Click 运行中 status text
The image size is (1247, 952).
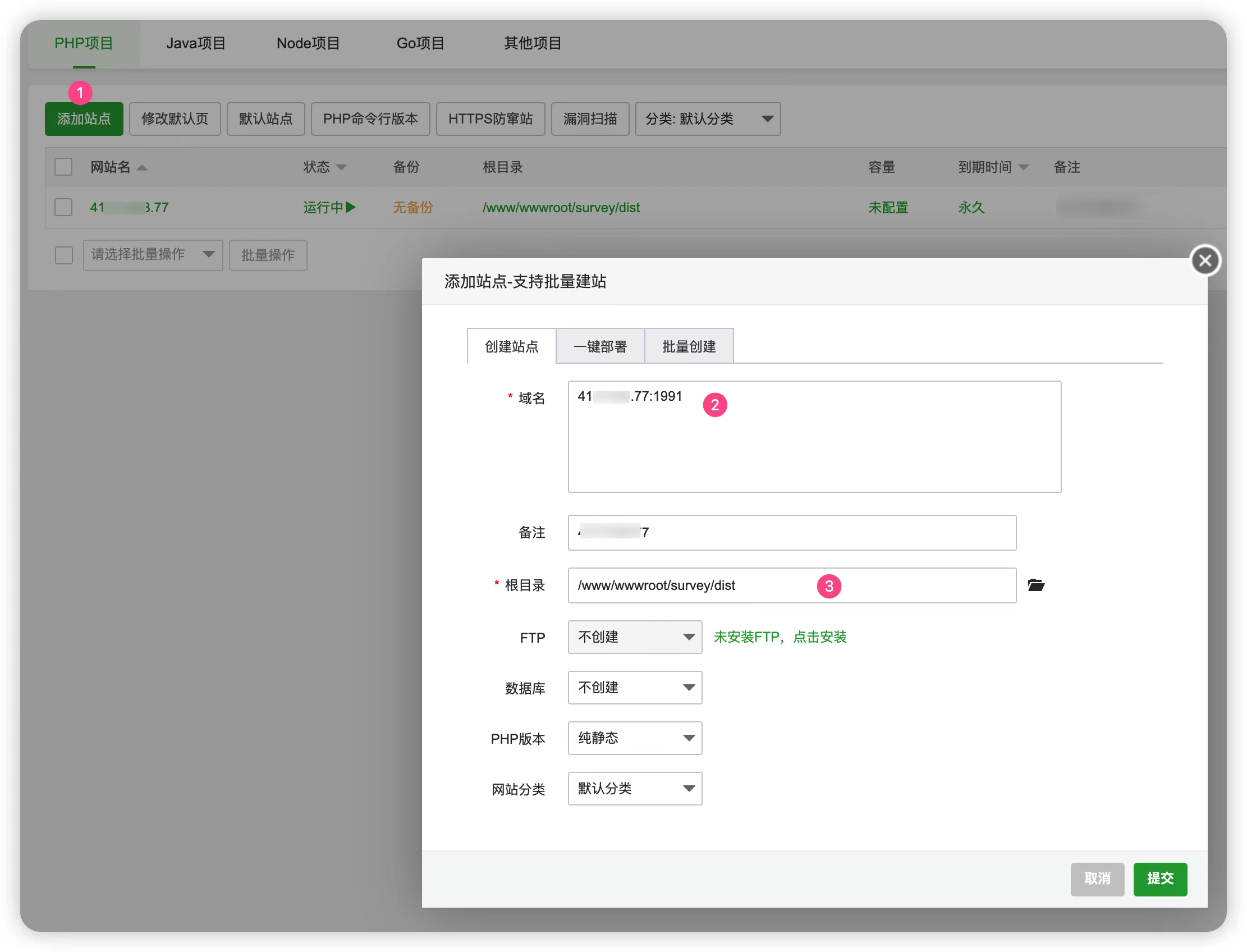point(323,207)
